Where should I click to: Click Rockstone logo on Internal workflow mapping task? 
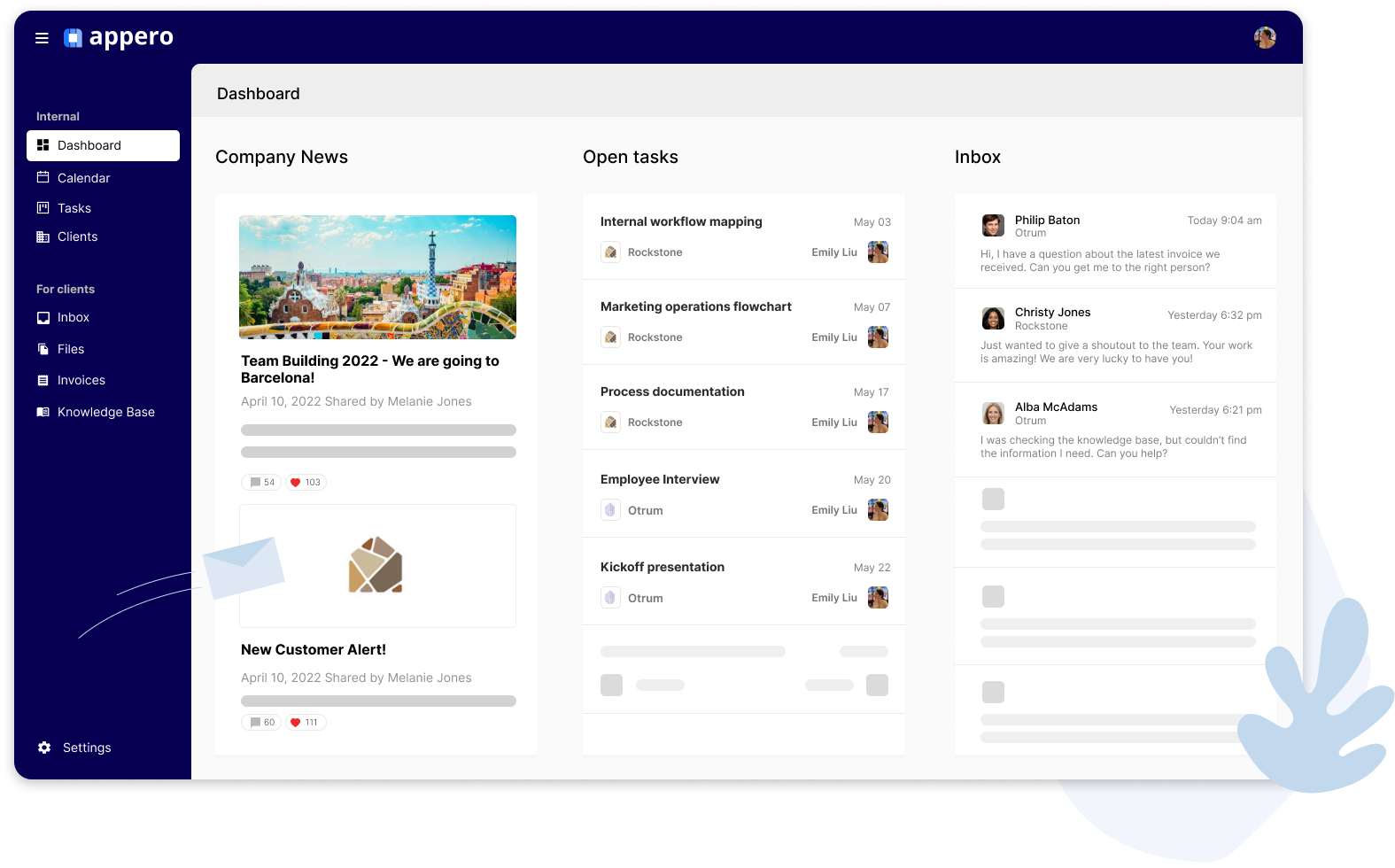610,252
